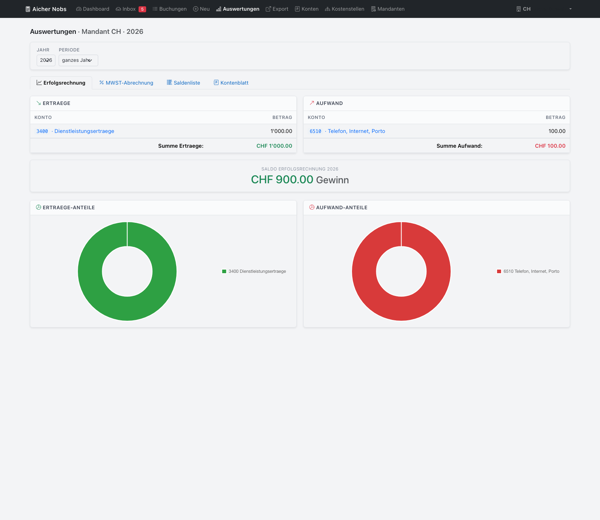This screenshot has height=520, width=600.
Task: Open Mandanten in navbar
Action: coord(388,9)
